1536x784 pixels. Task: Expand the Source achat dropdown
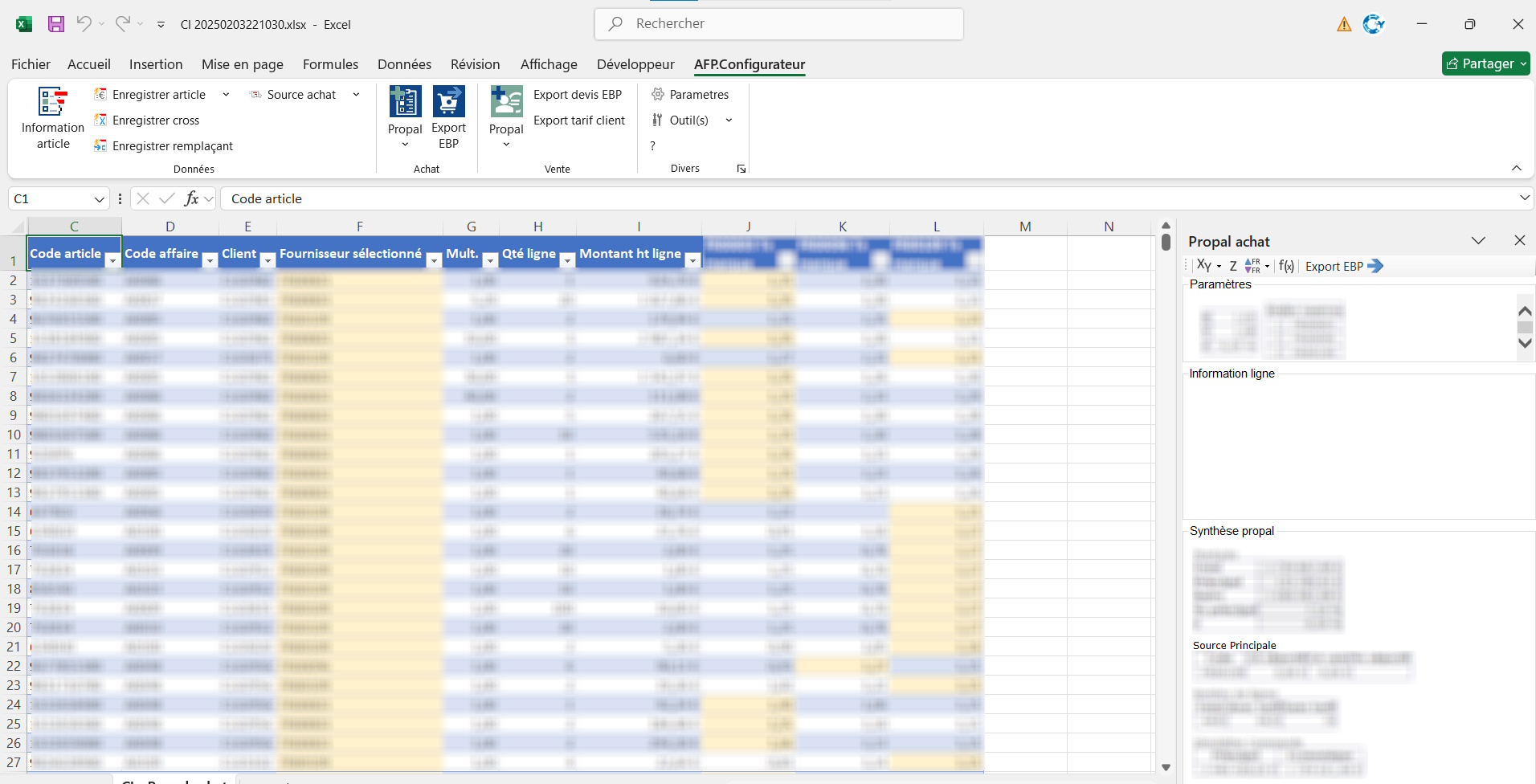coord(356,95)
